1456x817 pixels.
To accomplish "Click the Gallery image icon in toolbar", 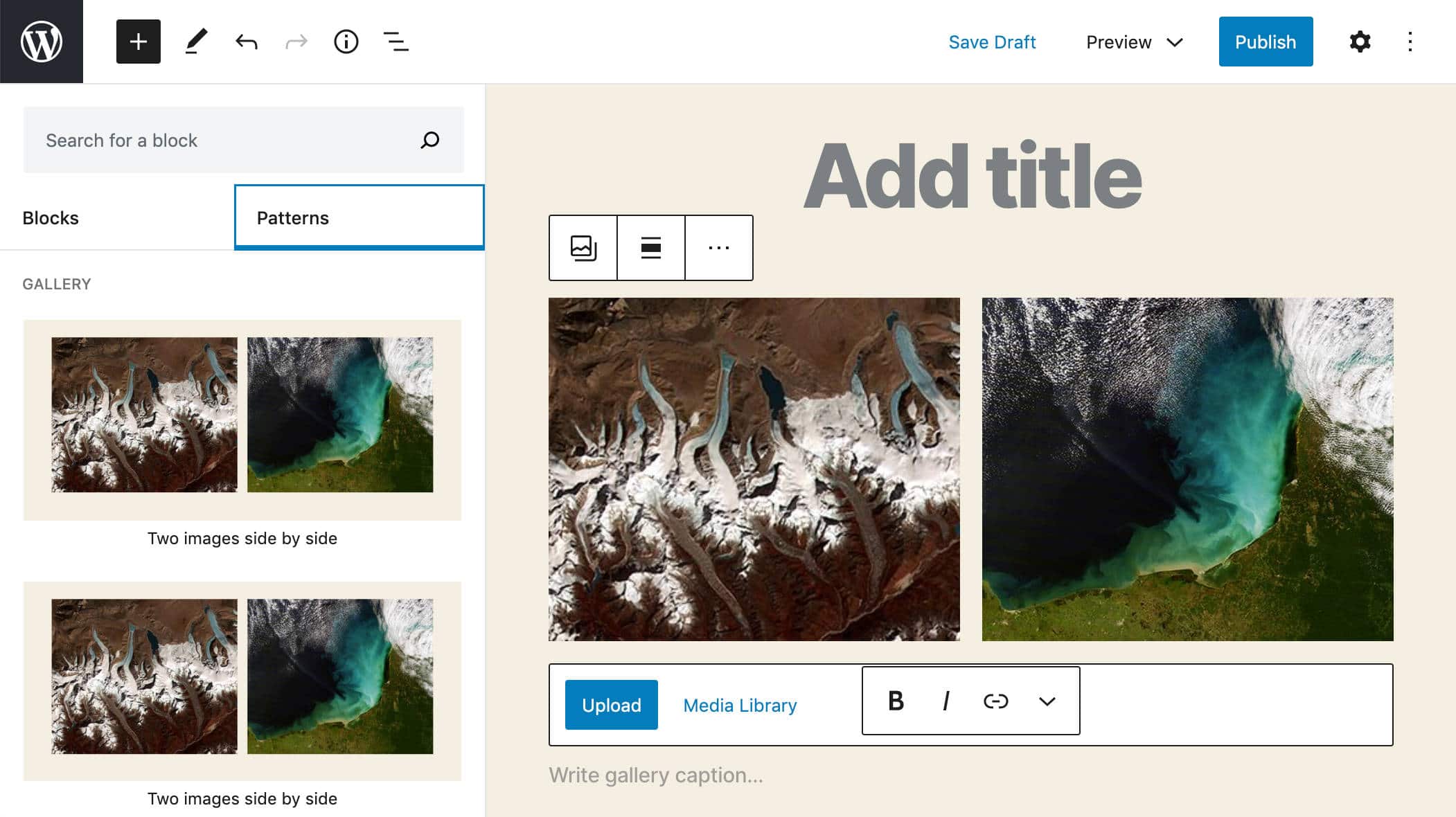I will [x=582, y=247].
